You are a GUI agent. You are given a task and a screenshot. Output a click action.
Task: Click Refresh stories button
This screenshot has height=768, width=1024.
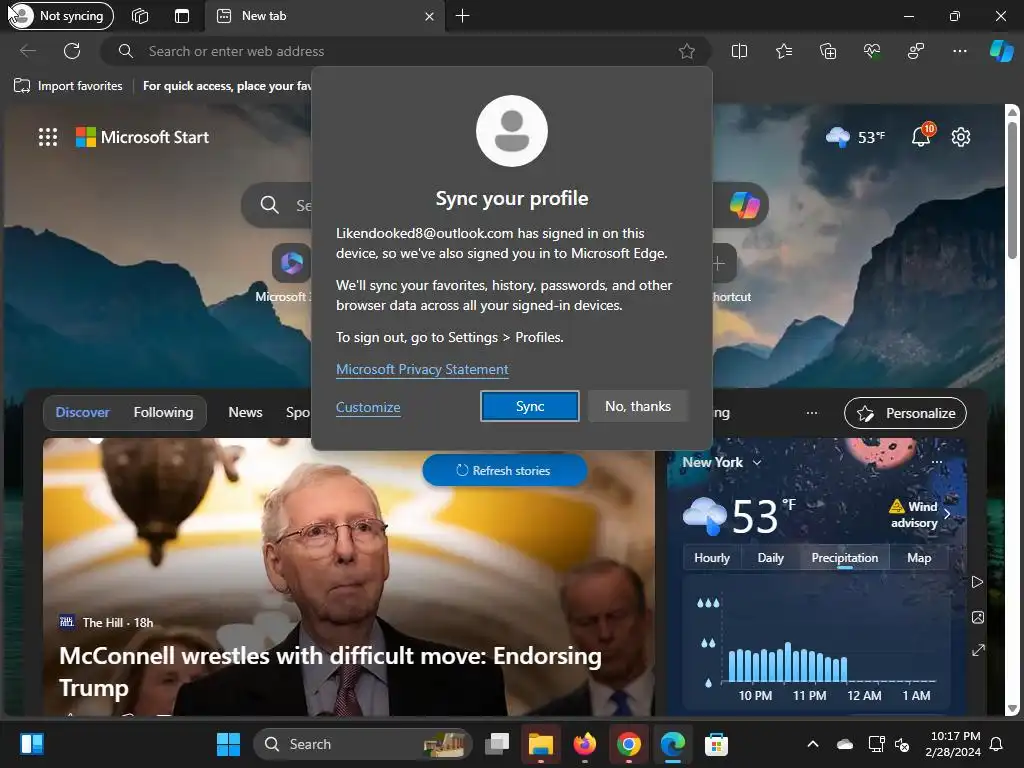click(x=505, y=470)
